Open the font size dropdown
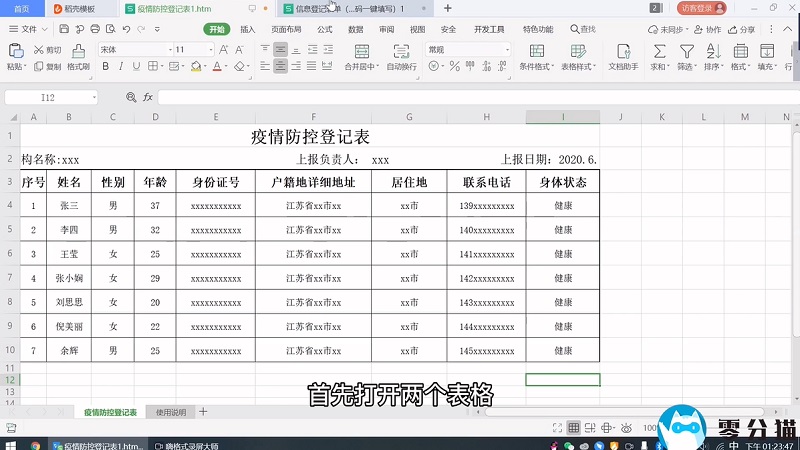The height and width of the screenshot is (450, 800). [x=208, y=49]
